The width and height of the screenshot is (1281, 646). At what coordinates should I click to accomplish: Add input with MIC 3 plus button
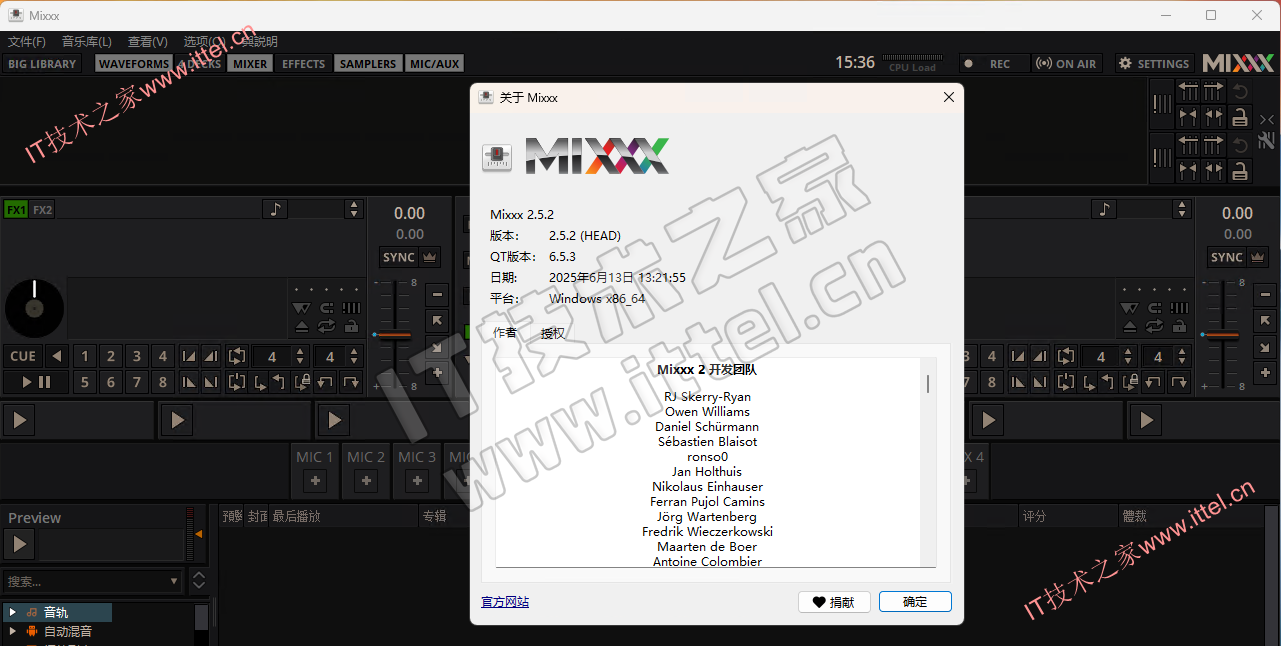[417, 481]
